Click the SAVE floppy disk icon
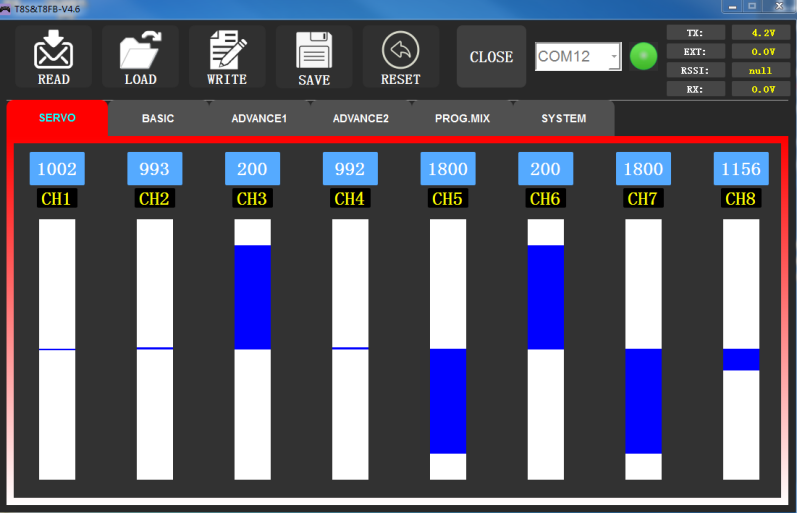The image size is (797, 514). click(314, 56)
